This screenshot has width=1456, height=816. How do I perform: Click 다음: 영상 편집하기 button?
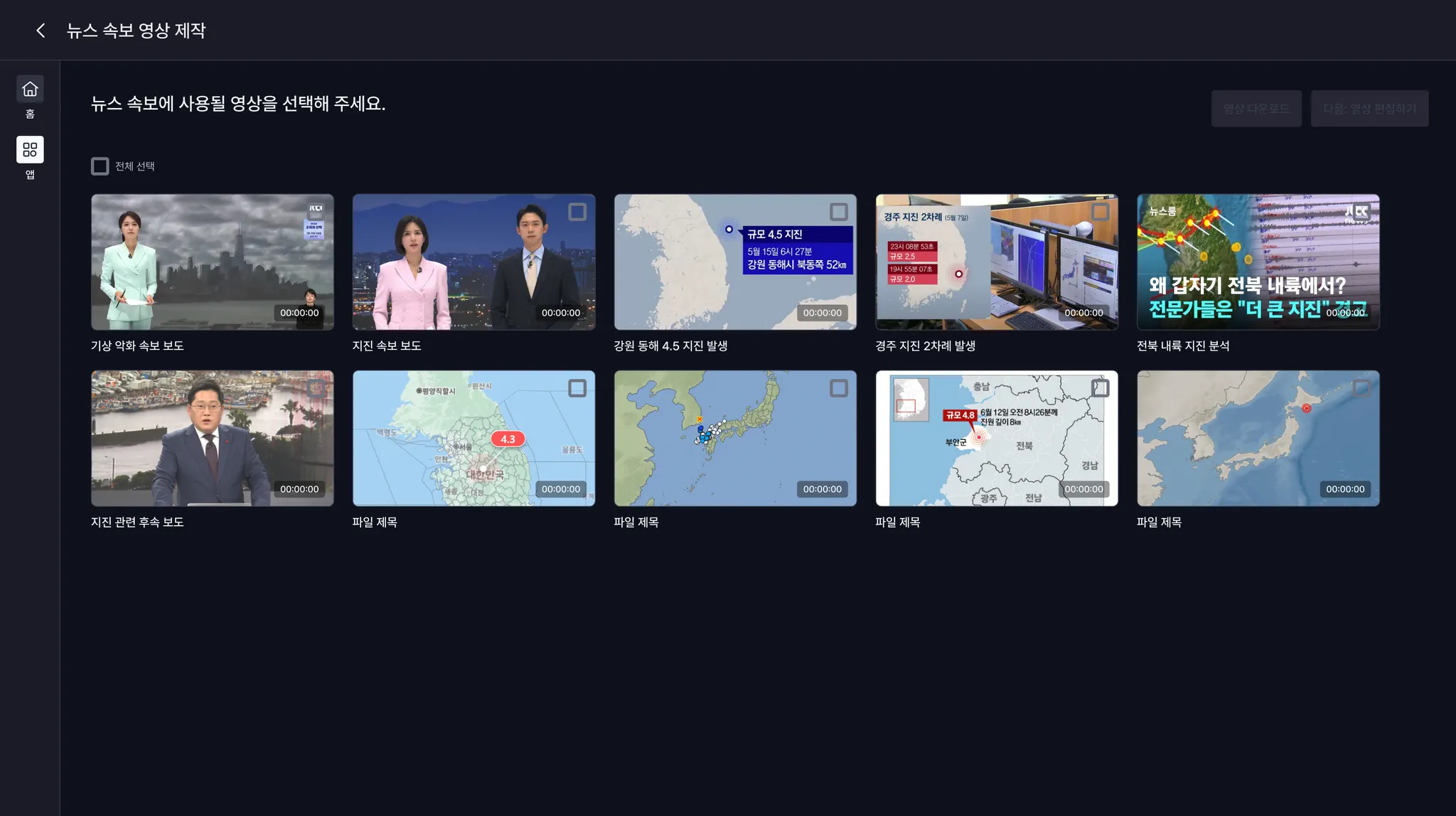[1369, 109]
